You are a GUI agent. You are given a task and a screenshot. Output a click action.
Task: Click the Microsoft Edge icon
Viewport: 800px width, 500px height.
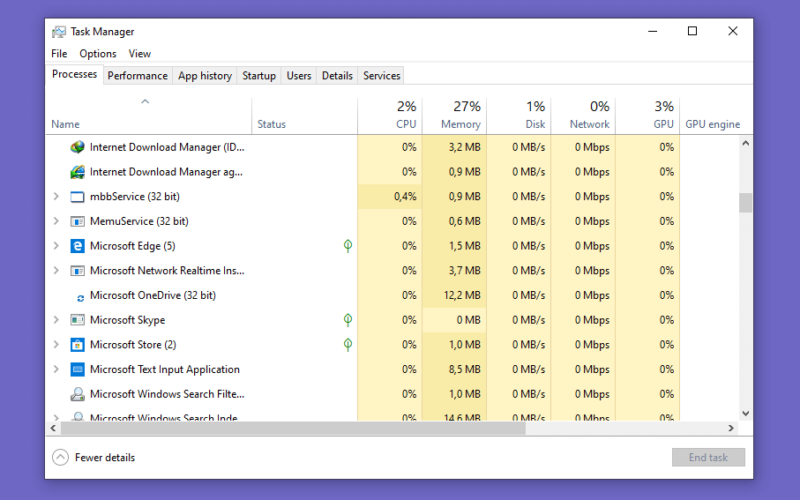tap(77, 246)
